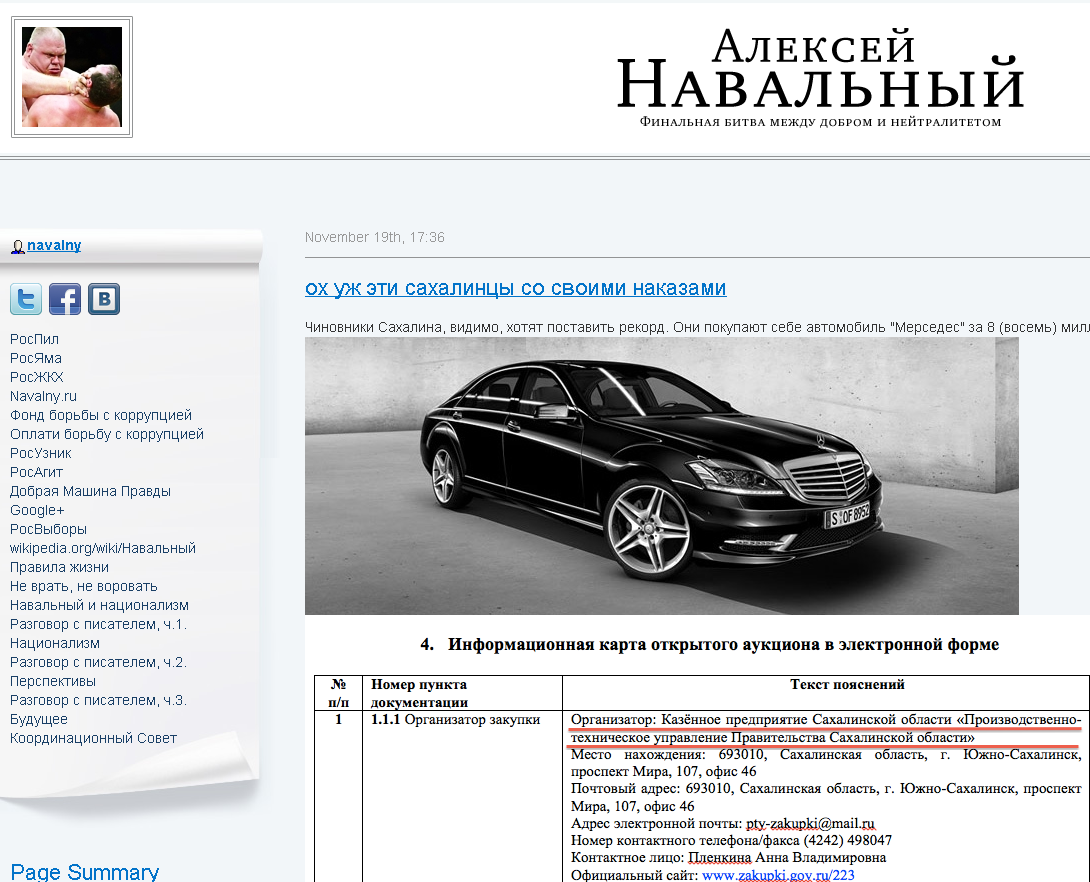This screenshot has height=882, width=1090.
Task: Open 'Координационный Совет' sidebar link
Action: point(93,738)
